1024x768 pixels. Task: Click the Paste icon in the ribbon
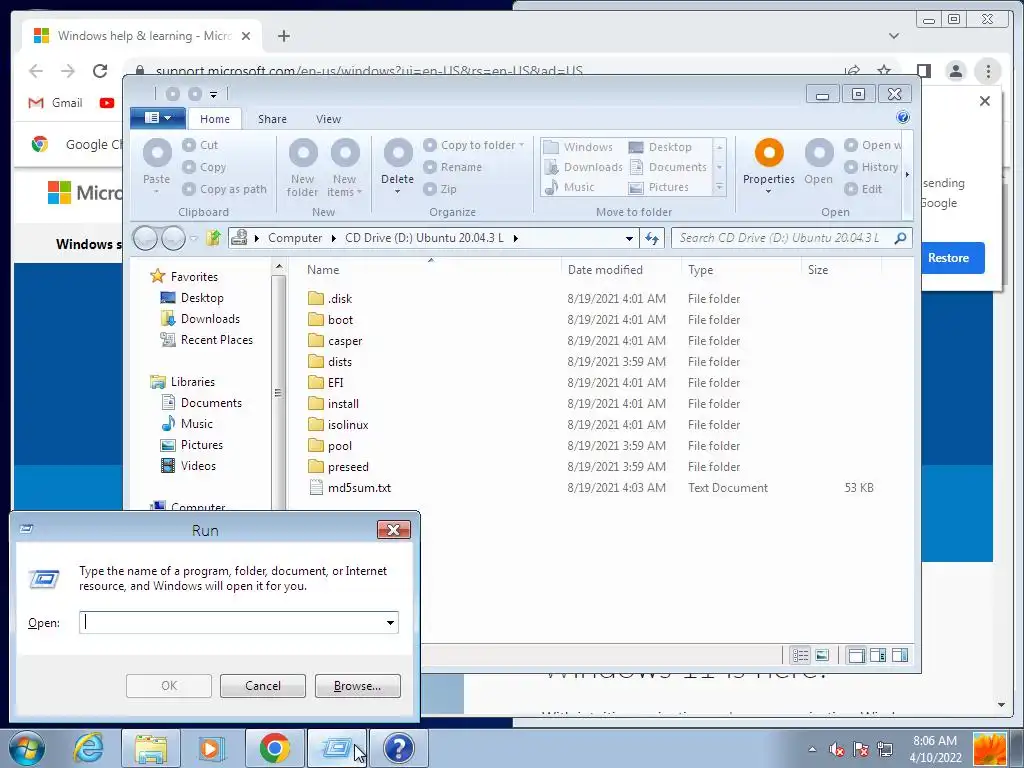click(x=157, y=153)
